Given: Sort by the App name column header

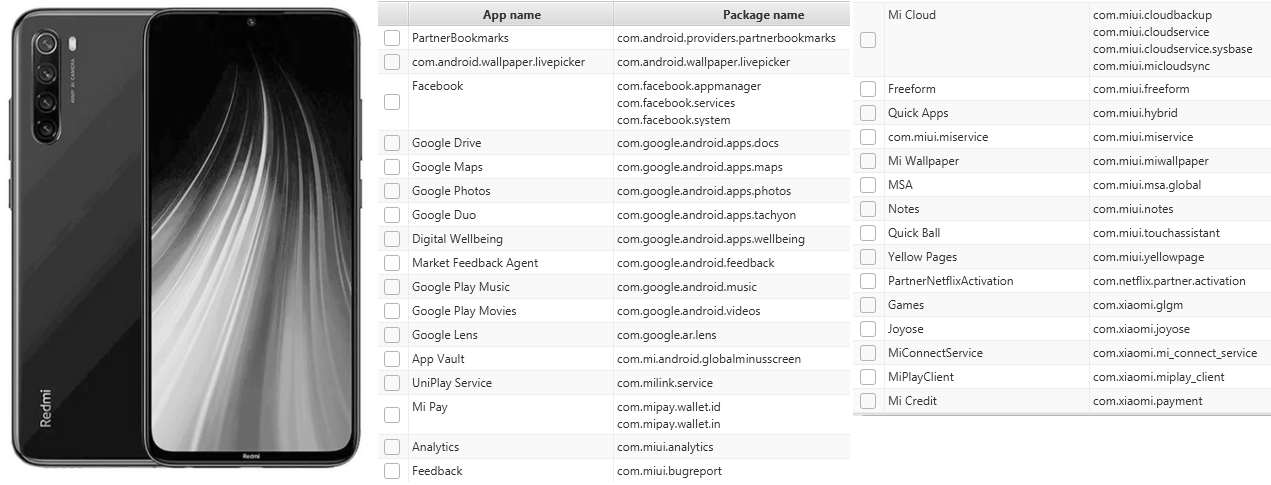Looking at the screenshot, I should click(511, 15).
